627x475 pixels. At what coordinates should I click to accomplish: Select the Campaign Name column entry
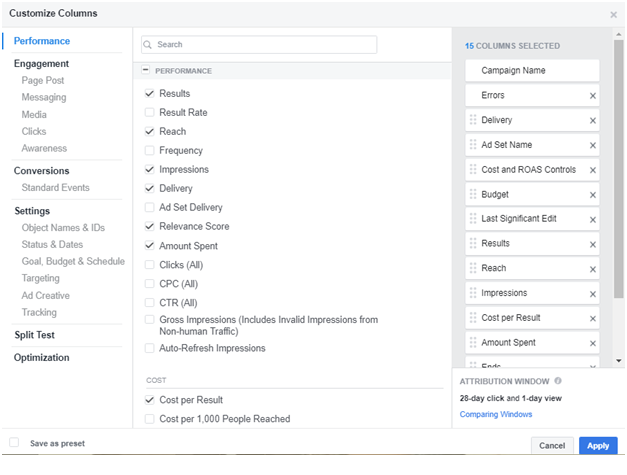click(532, 71)
